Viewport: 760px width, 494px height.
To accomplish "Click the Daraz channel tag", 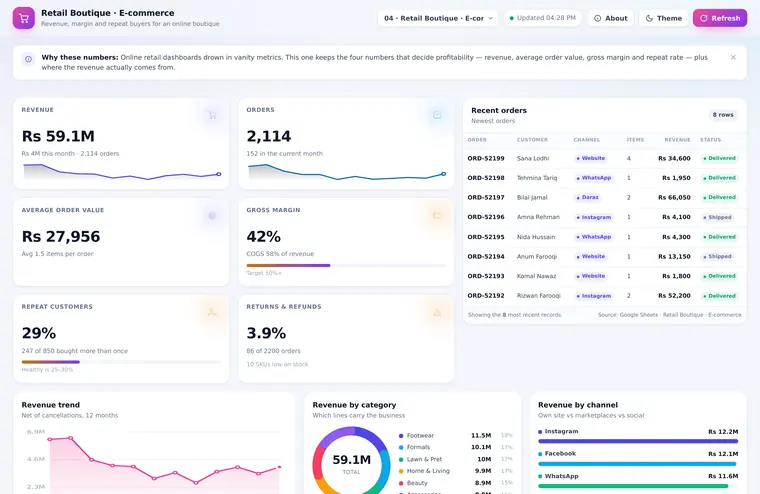I will click(587, 197).
